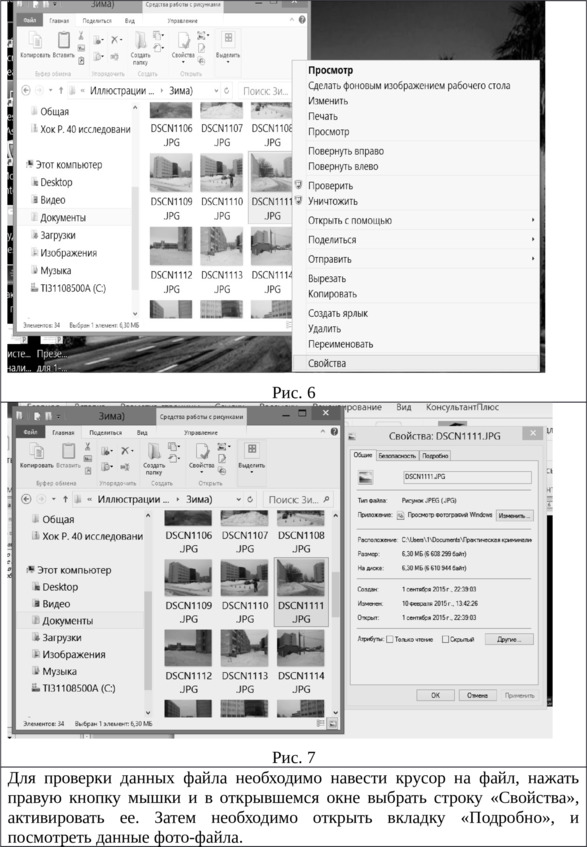587x847 pixels.
Task: Tick the Скрытый attribute checkbox
Action: tap(446, 640)
